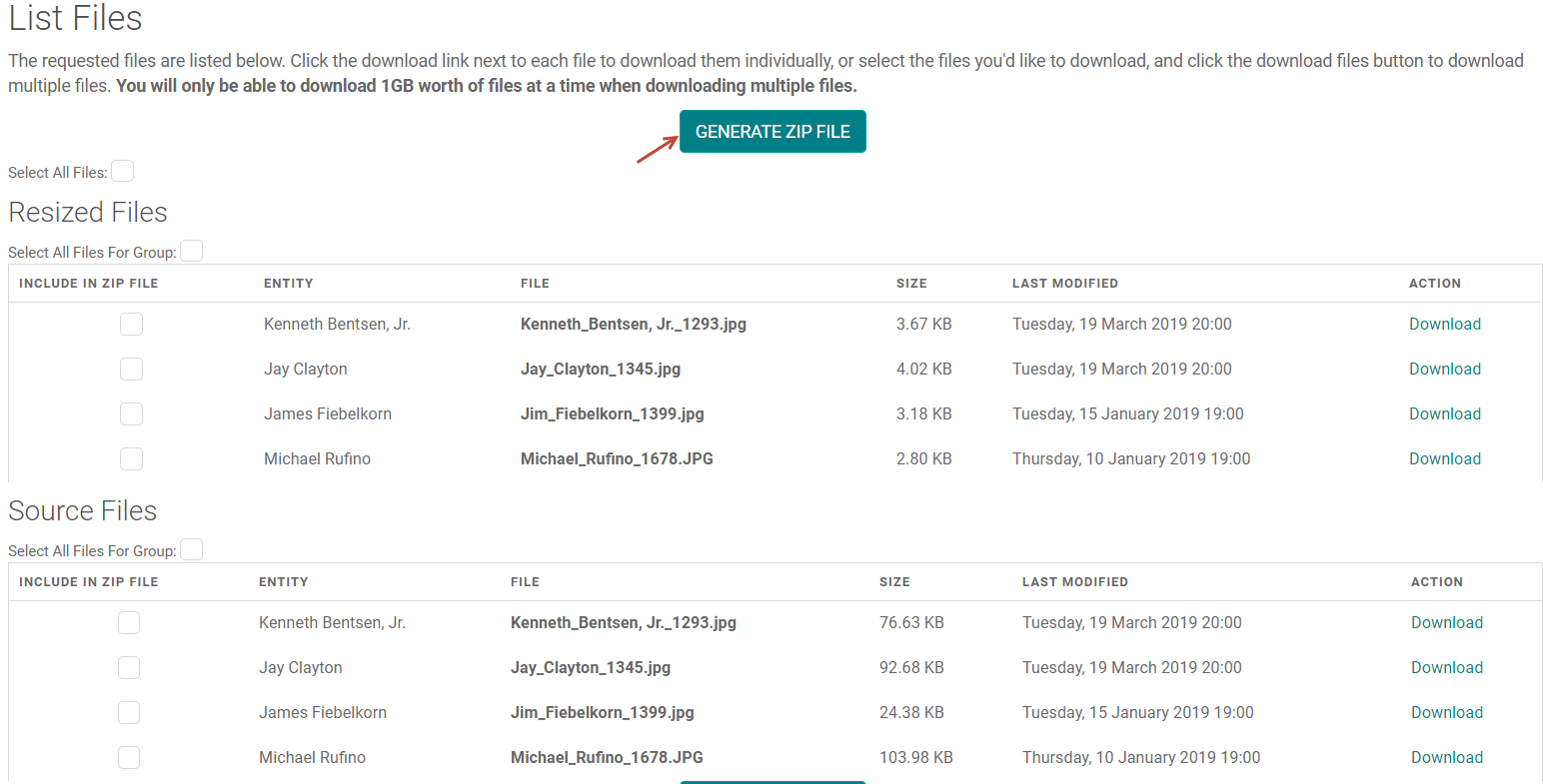
Task: Download source Kenneth Bentsen 76.63 KB file
Action: tap(1446, 623)
